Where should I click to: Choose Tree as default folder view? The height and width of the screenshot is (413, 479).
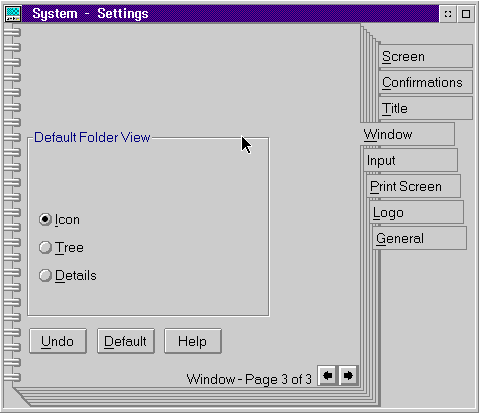click(45, 248)
